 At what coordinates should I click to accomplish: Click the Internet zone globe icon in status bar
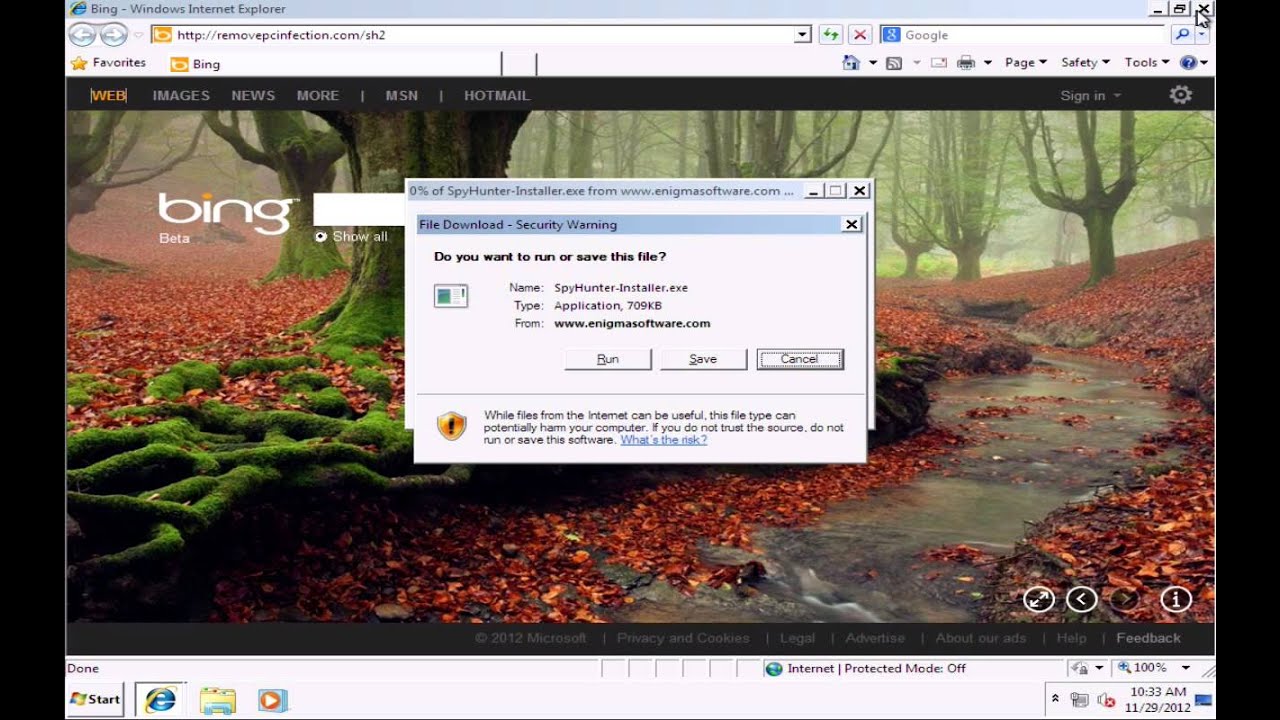click(774, 668)
